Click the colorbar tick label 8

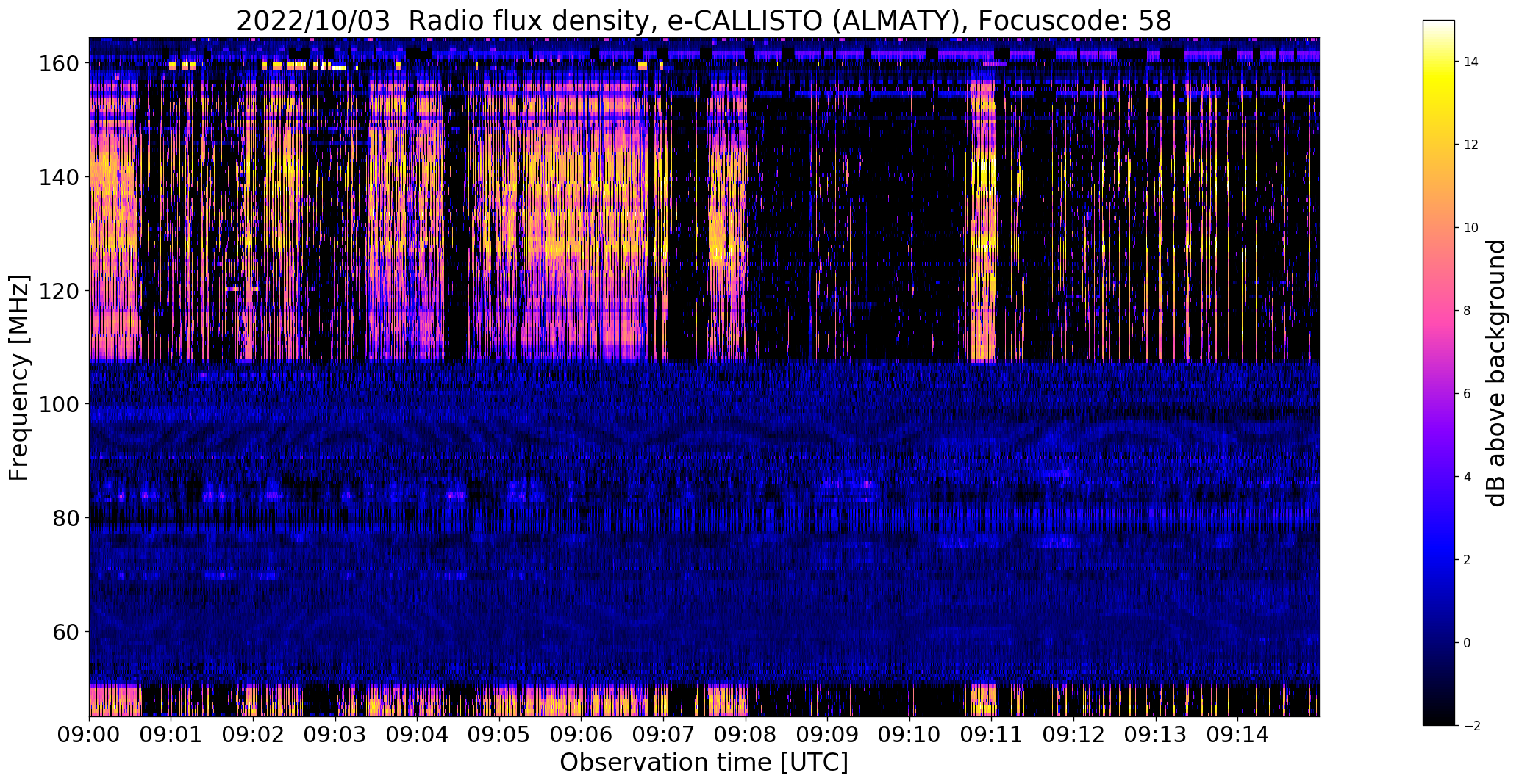1468,311
